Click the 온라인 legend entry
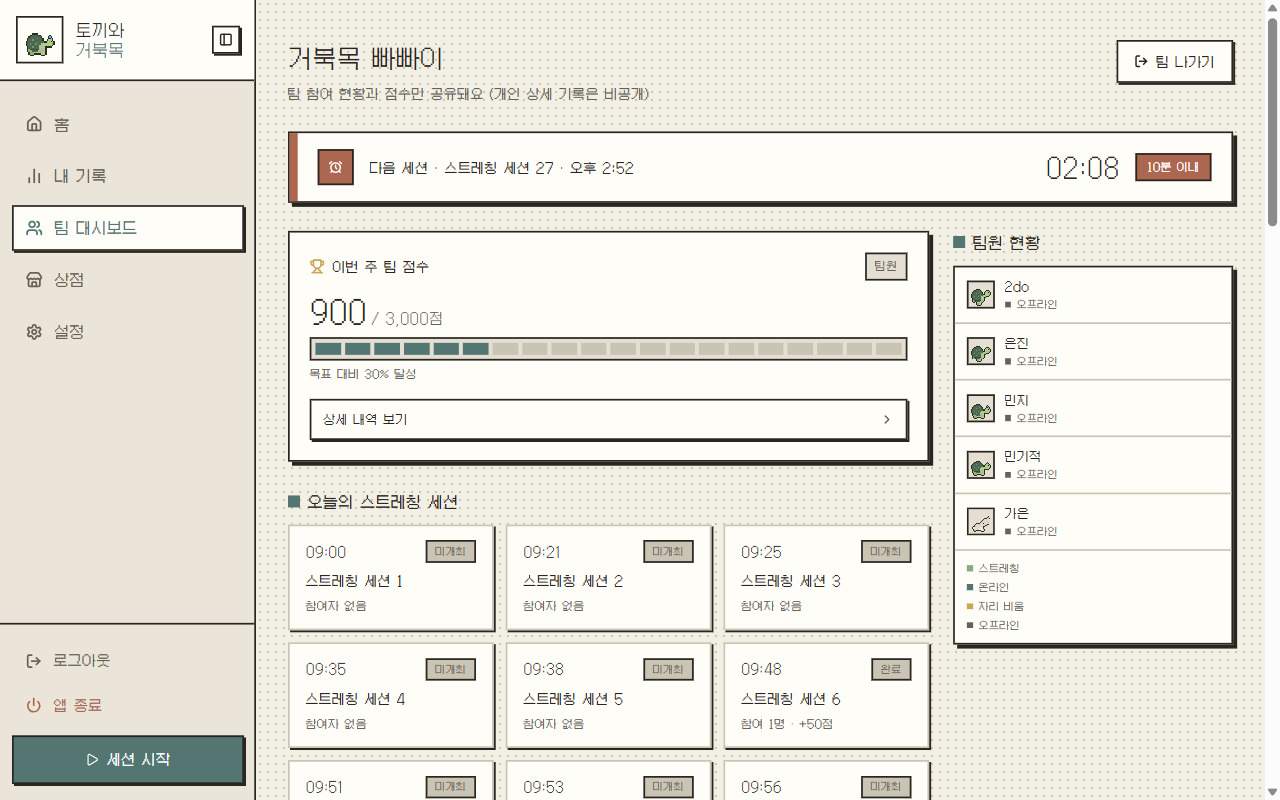 [x=987, y=587]
